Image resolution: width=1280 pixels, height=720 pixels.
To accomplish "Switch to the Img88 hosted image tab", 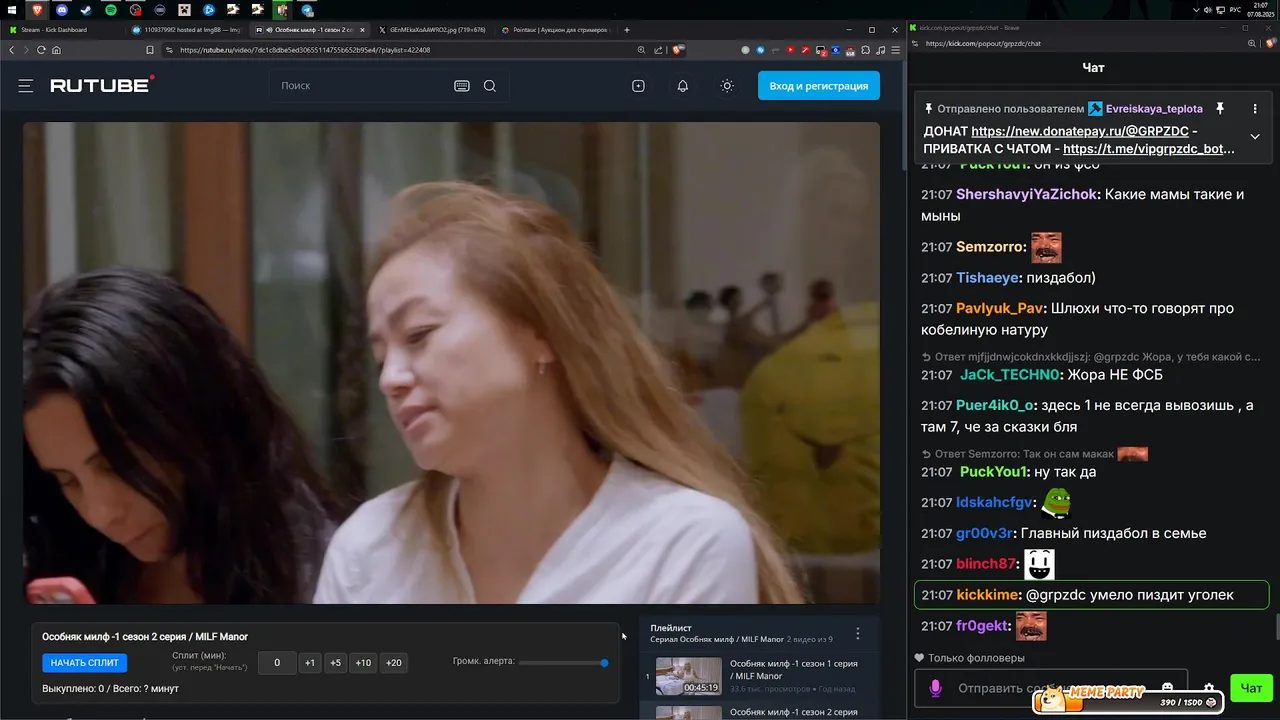I will pyautogui.click(x=186, y=30).
